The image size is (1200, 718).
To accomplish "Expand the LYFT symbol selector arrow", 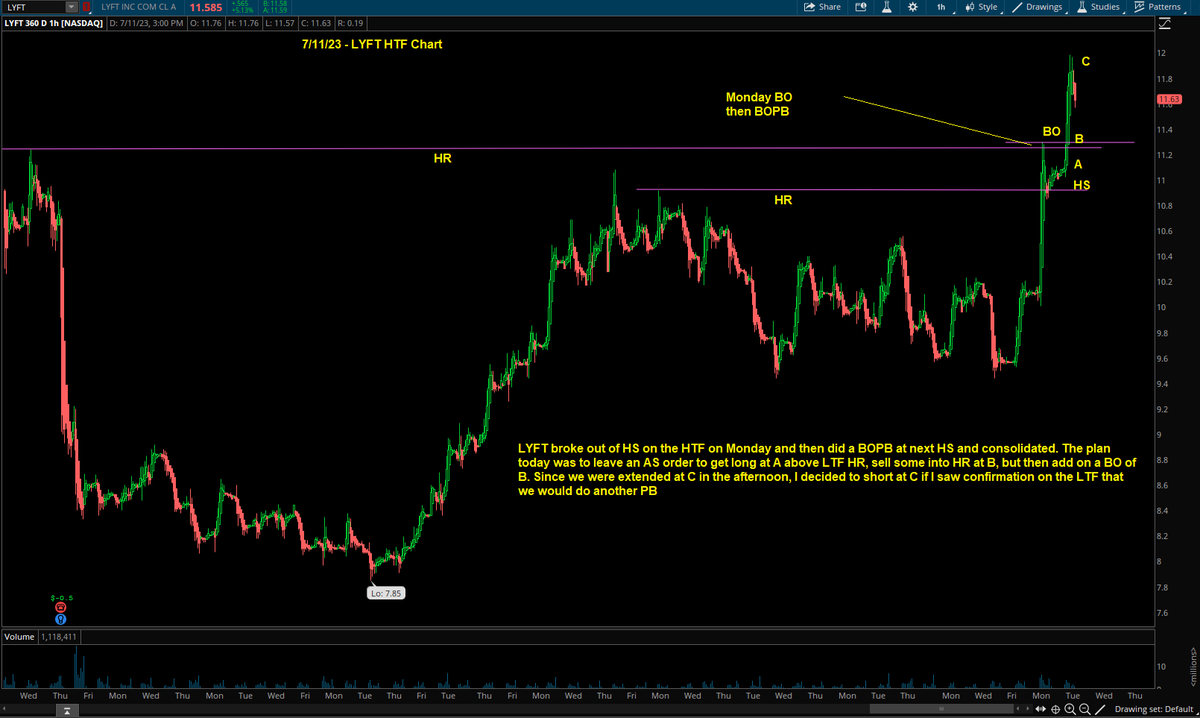I will point(72,7).
